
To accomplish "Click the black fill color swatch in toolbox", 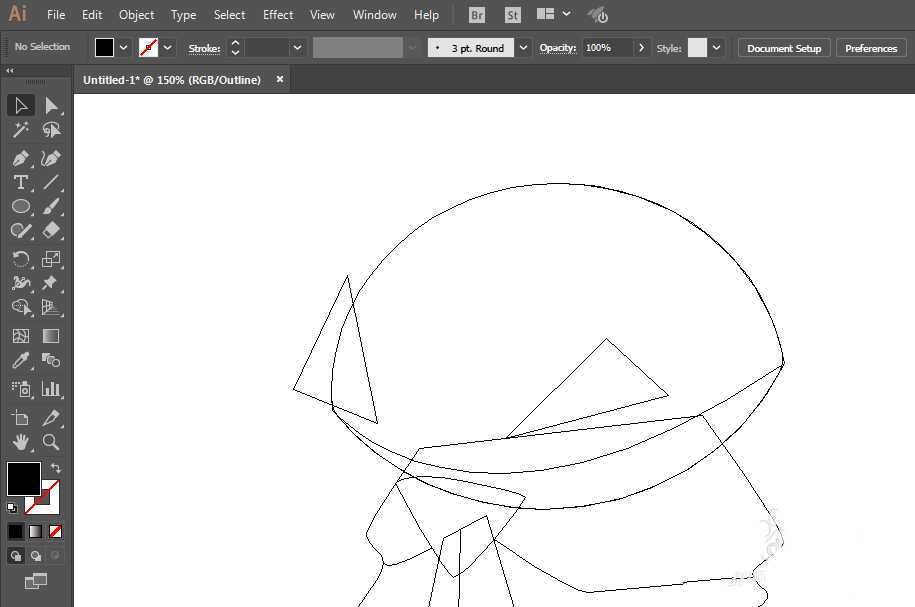I will click(x=23, y=478).
